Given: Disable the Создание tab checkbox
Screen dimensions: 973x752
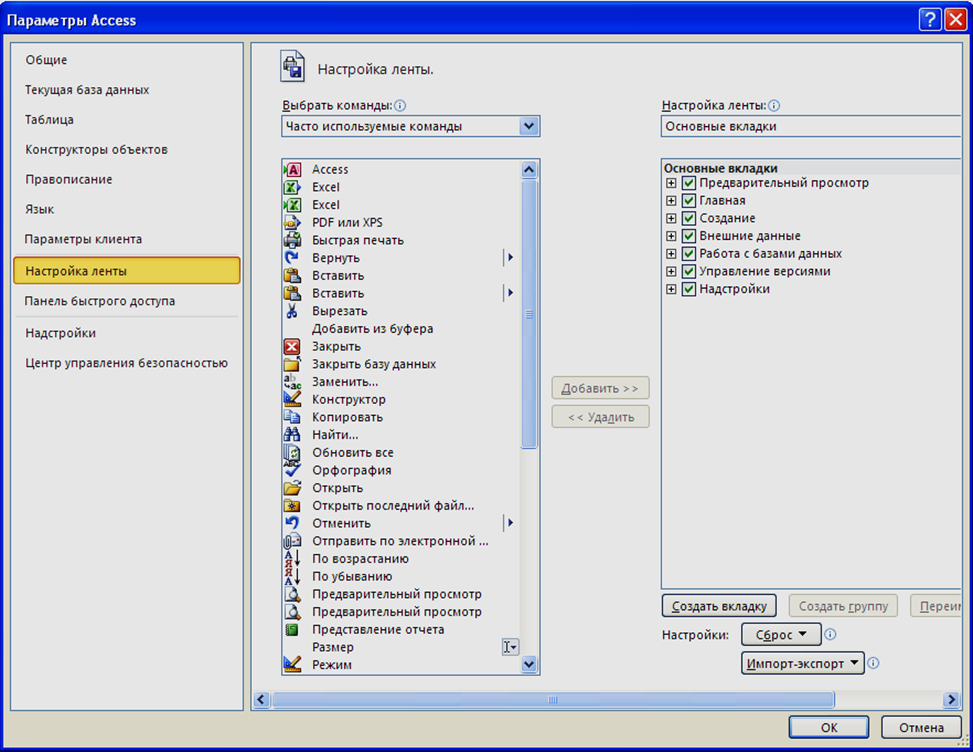Looking at the screenshot, I should [689, 218].
